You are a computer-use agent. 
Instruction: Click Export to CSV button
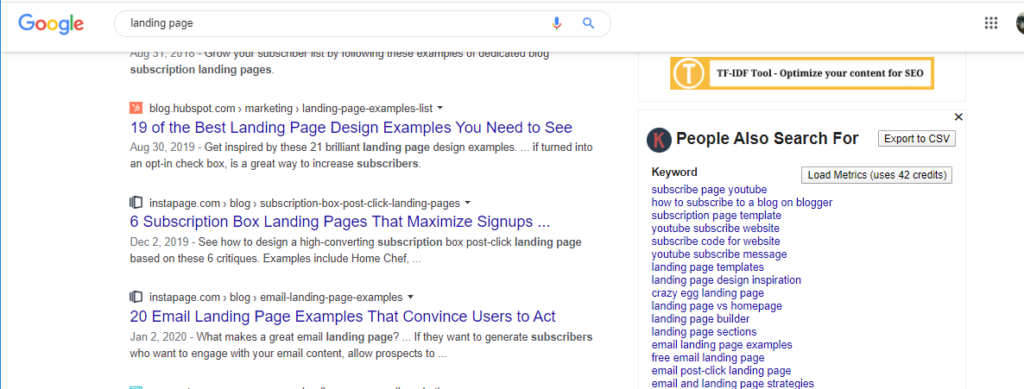point(917,138)
